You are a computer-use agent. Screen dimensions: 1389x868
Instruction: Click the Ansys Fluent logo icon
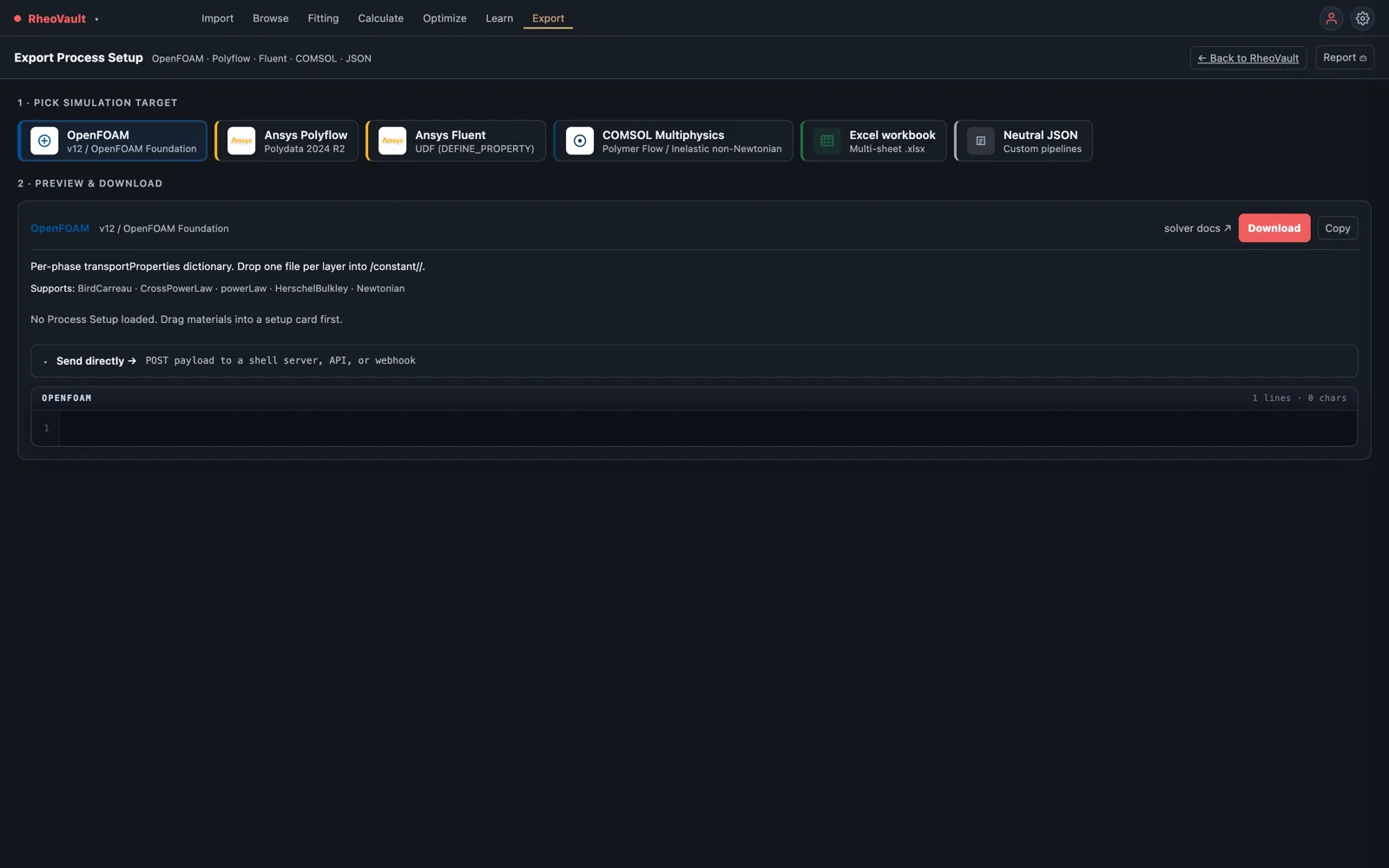(x=392, y=141)
